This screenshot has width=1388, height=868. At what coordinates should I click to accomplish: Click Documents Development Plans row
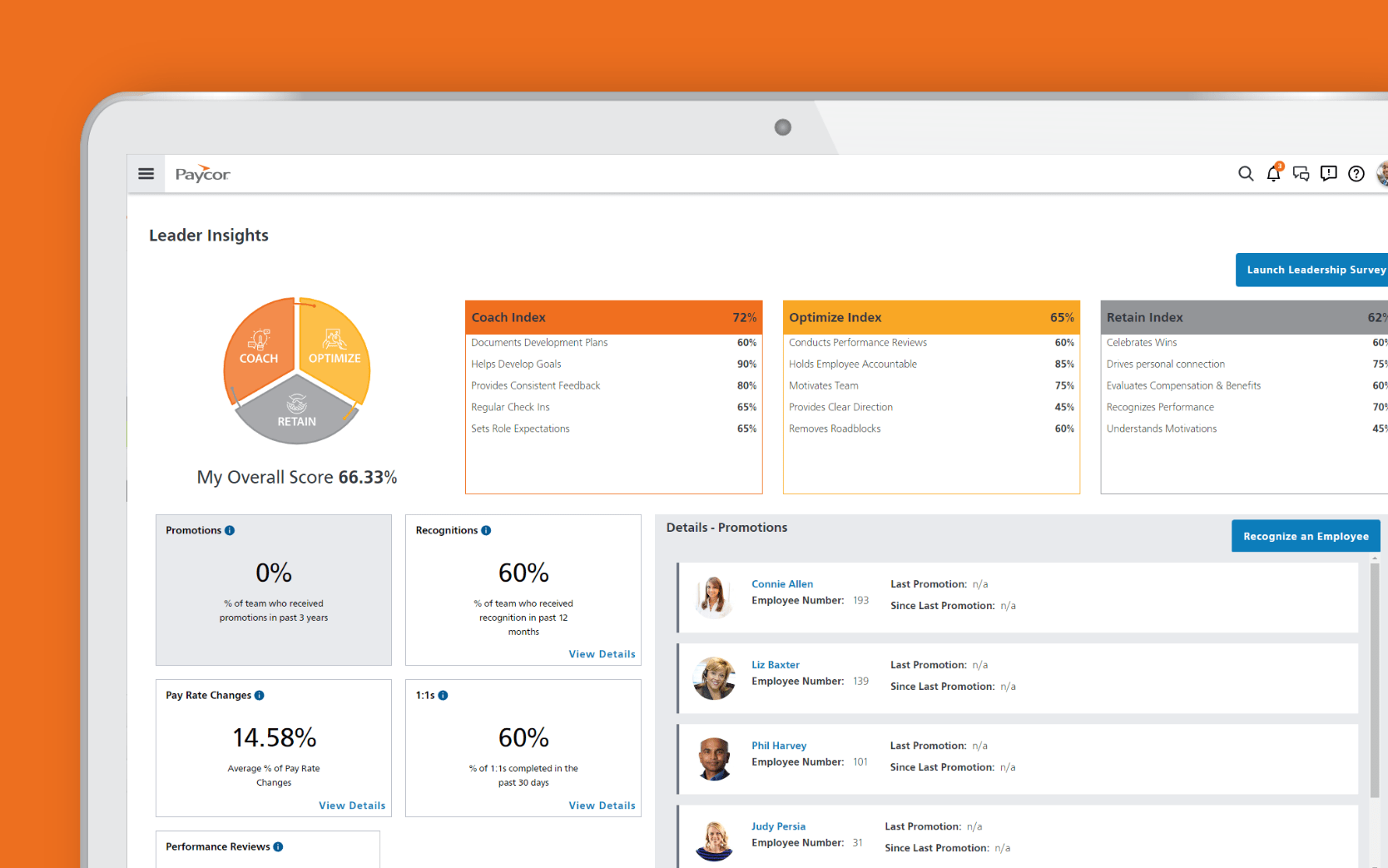pos(614,343)
